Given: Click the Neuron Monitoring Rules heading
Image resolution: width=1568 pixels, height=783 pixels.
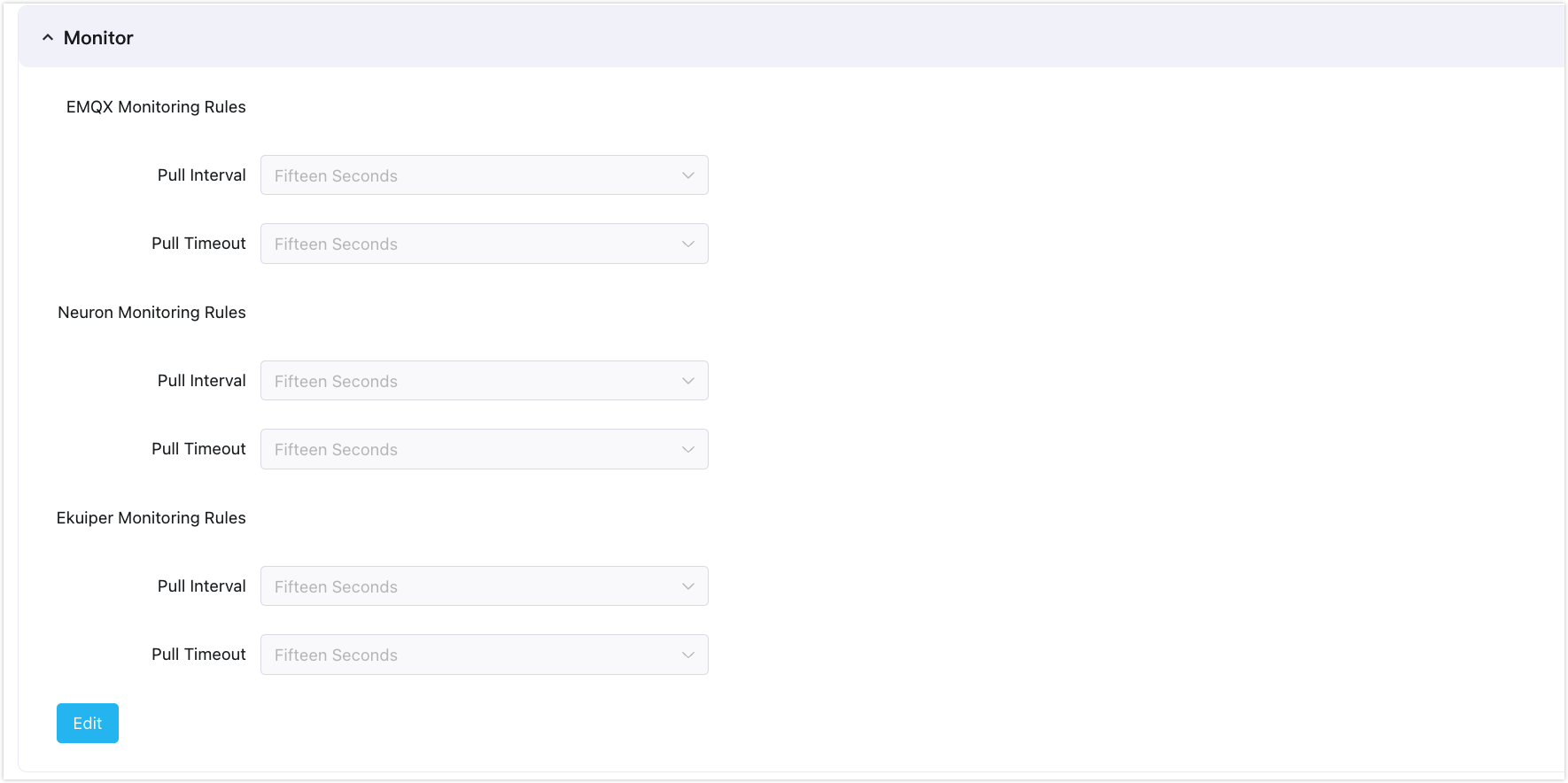Looking at the screenshot, I should [x=151, y=313].
